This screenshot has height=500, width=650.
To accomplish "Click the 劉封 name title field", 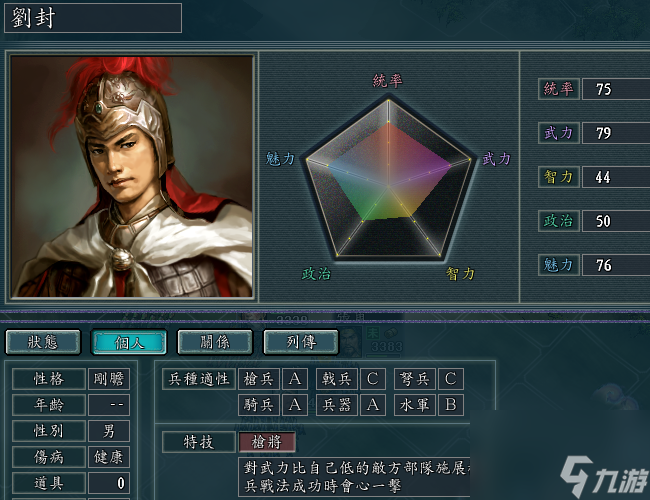I will [x=93, y=18].
